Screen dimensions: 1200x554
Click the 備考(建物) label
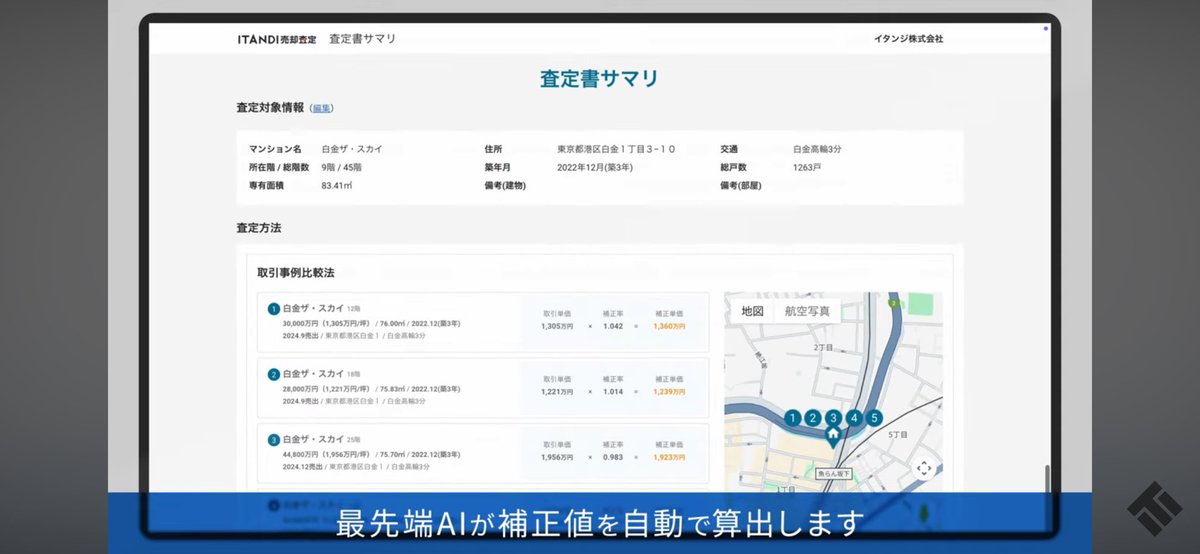coord(505,185)
